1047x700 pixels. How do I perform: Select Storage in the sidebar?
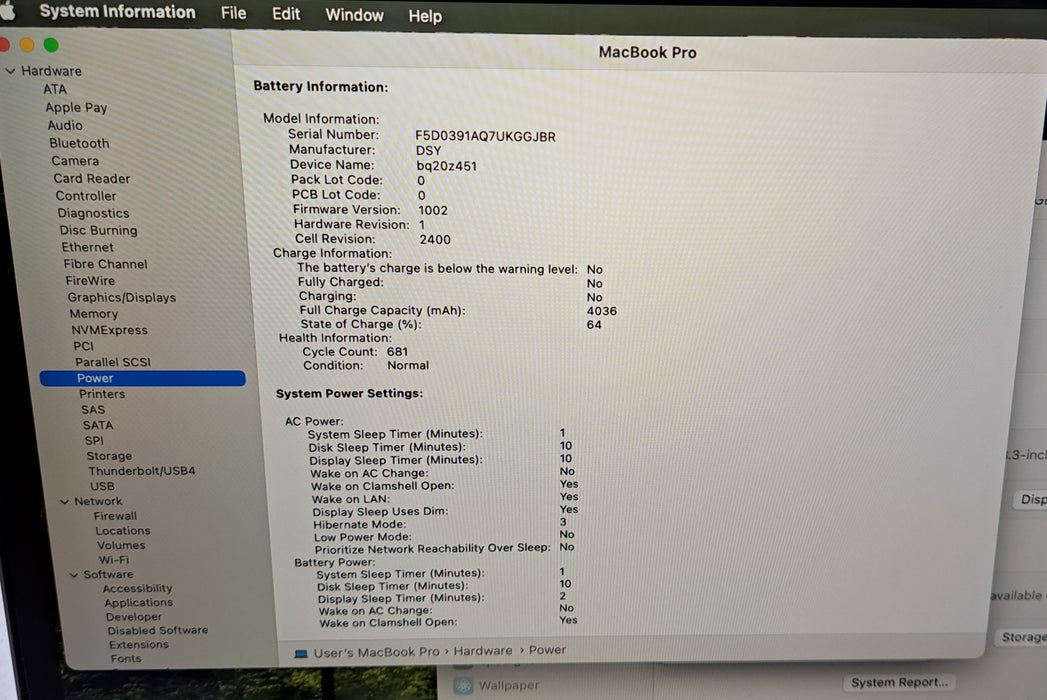click(109, 456)
